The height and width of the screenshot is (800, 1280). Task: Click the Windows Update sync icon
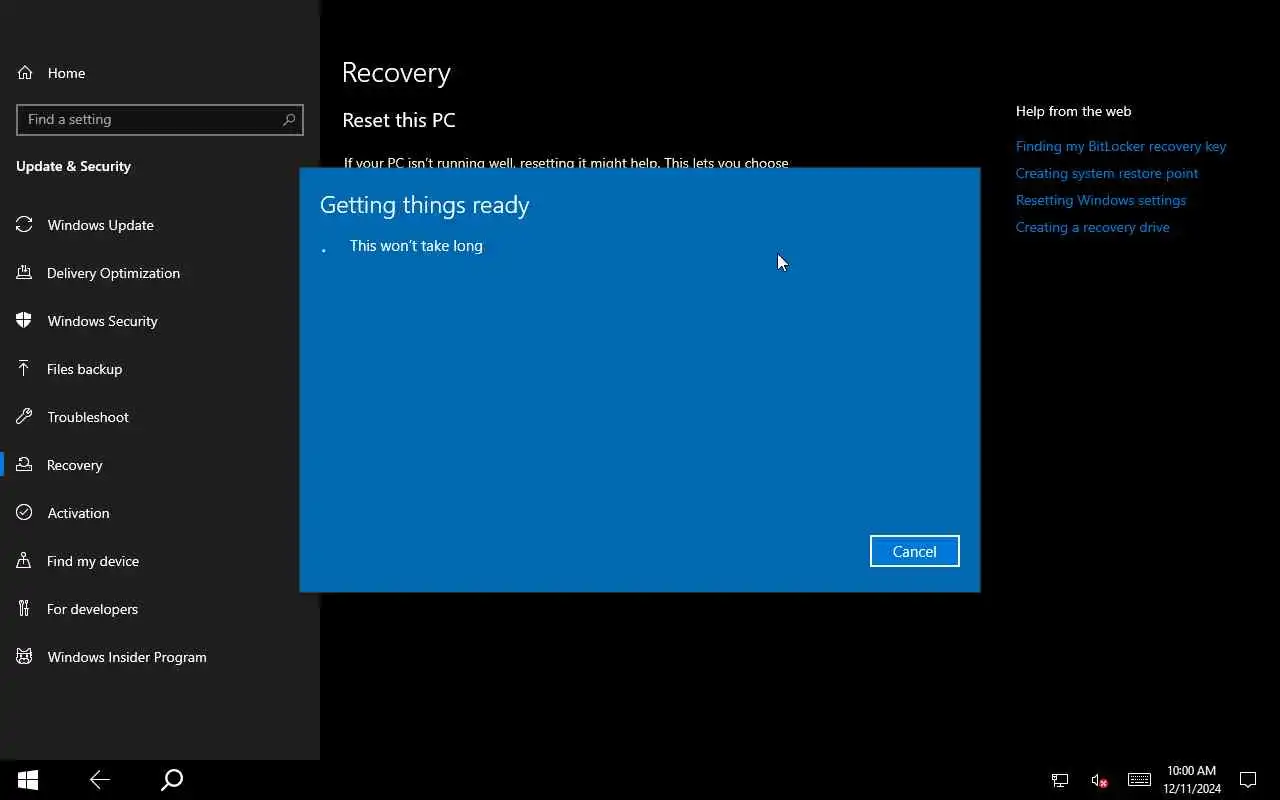[24, 225]
